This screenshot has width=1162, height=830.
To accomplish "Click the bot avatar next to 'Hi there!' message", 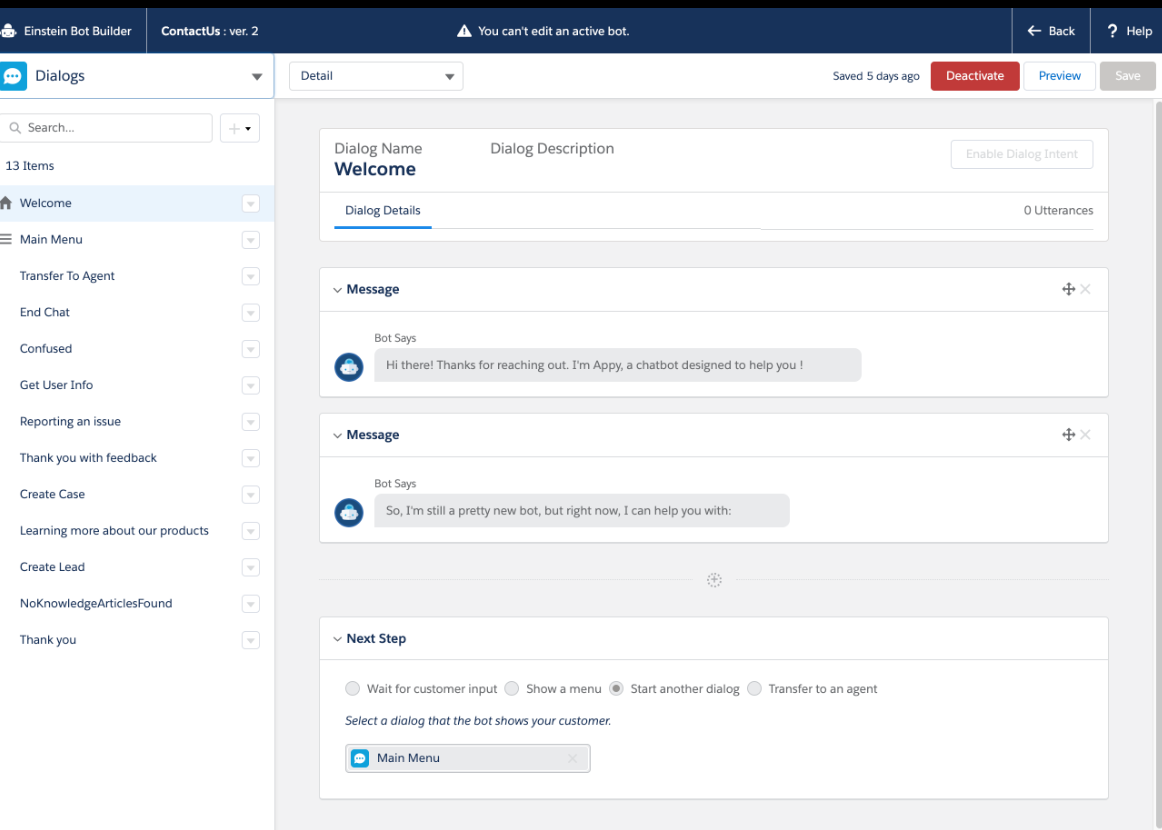I will click(348, 367).
